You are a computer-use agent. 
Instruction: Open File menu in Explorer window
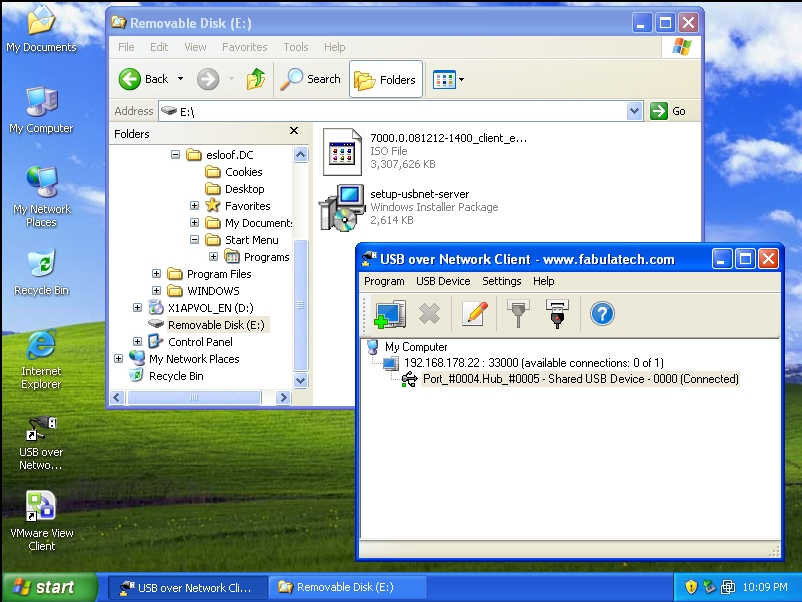(126, 47)
